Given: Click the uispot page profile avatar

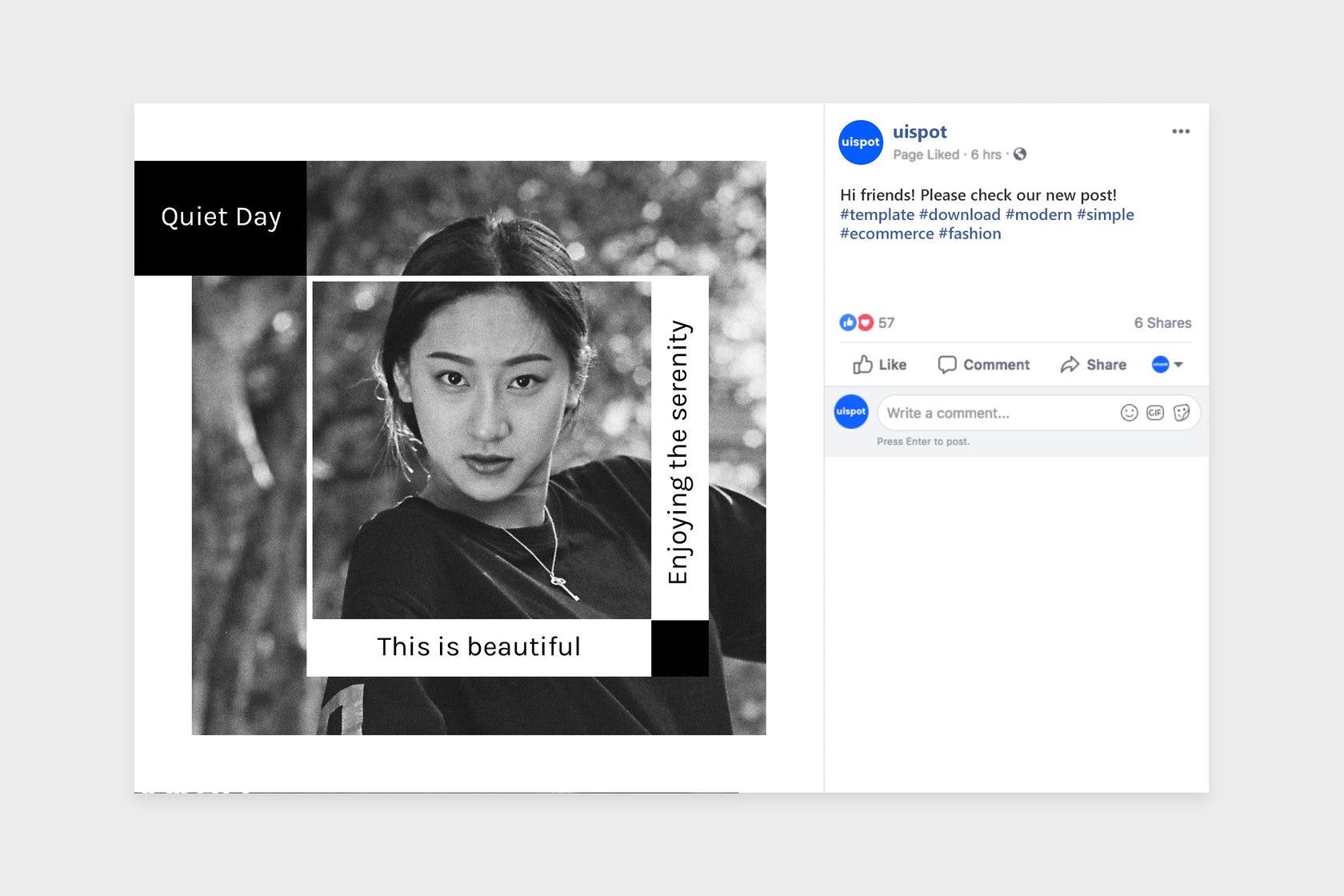Looking at the screenshot, I should point(860,142).
